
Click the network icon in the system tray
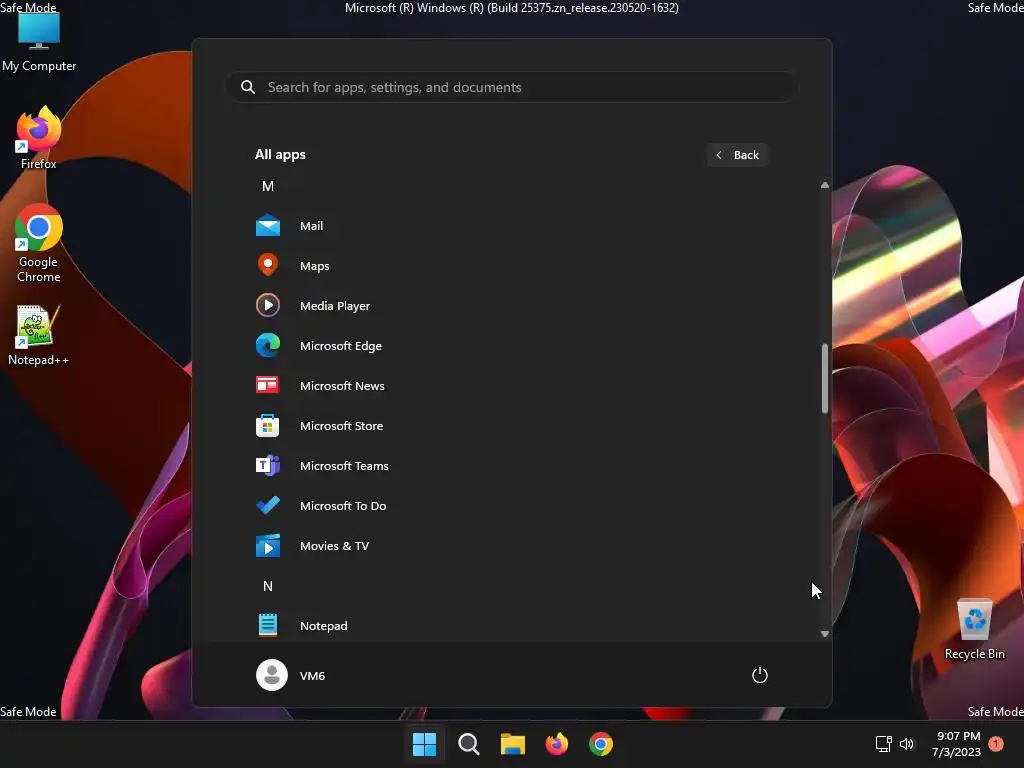[x=884, y=744]
